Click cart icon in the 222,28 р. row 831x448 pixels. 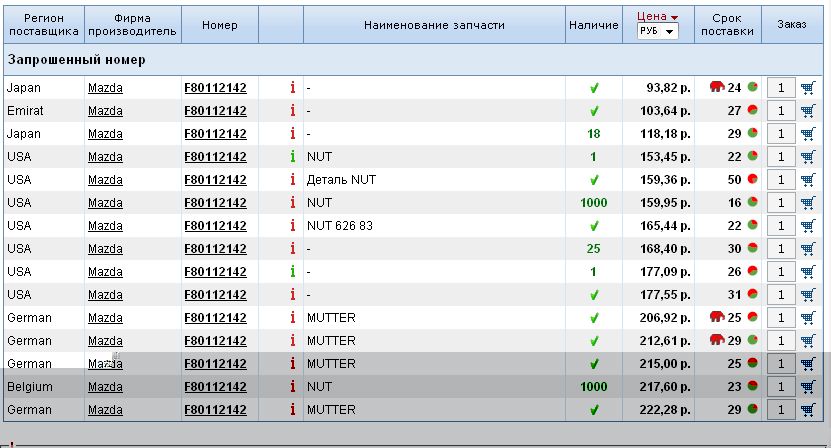(808, 410)
